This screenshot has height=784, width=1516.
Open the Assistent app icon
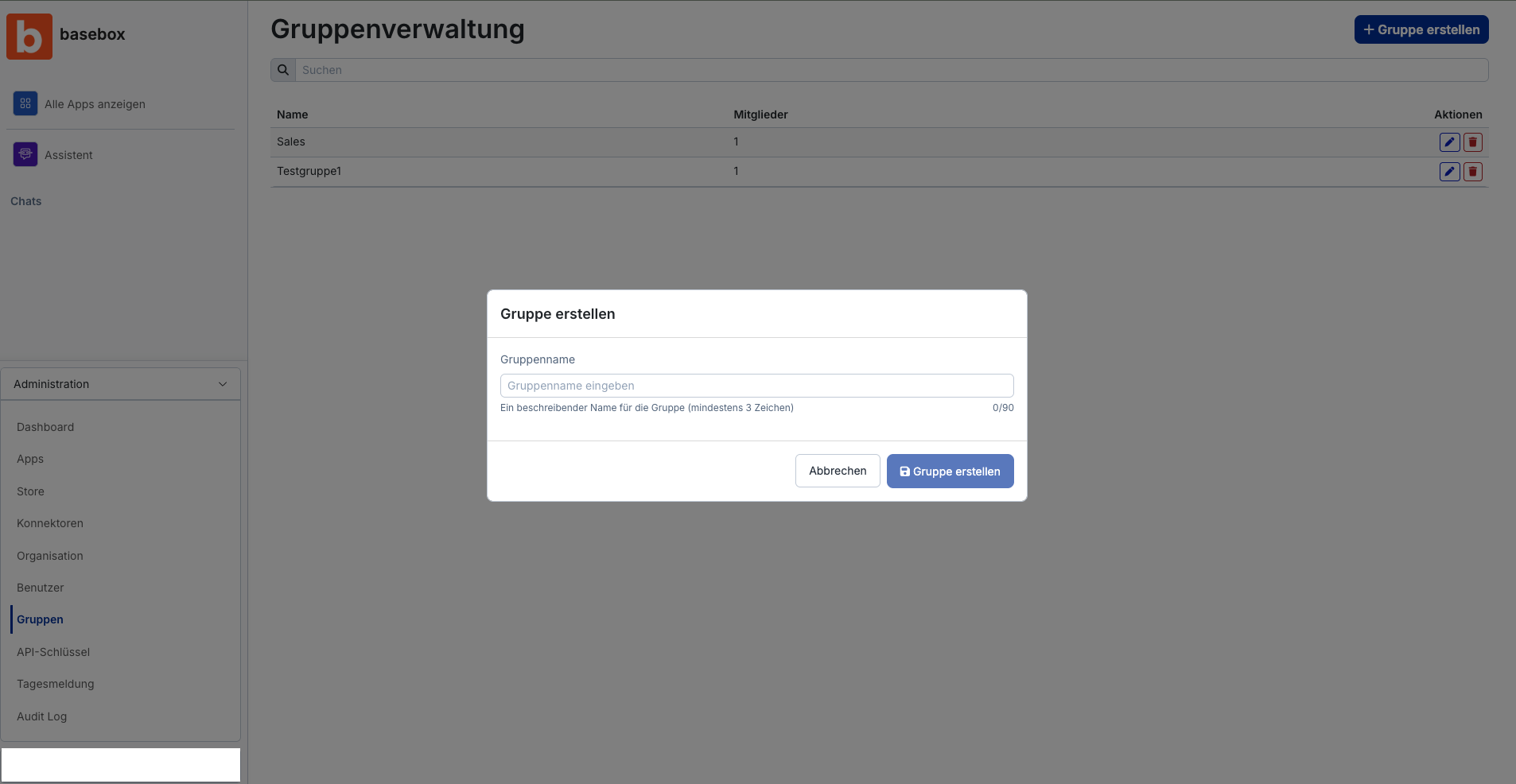(25, 154)
